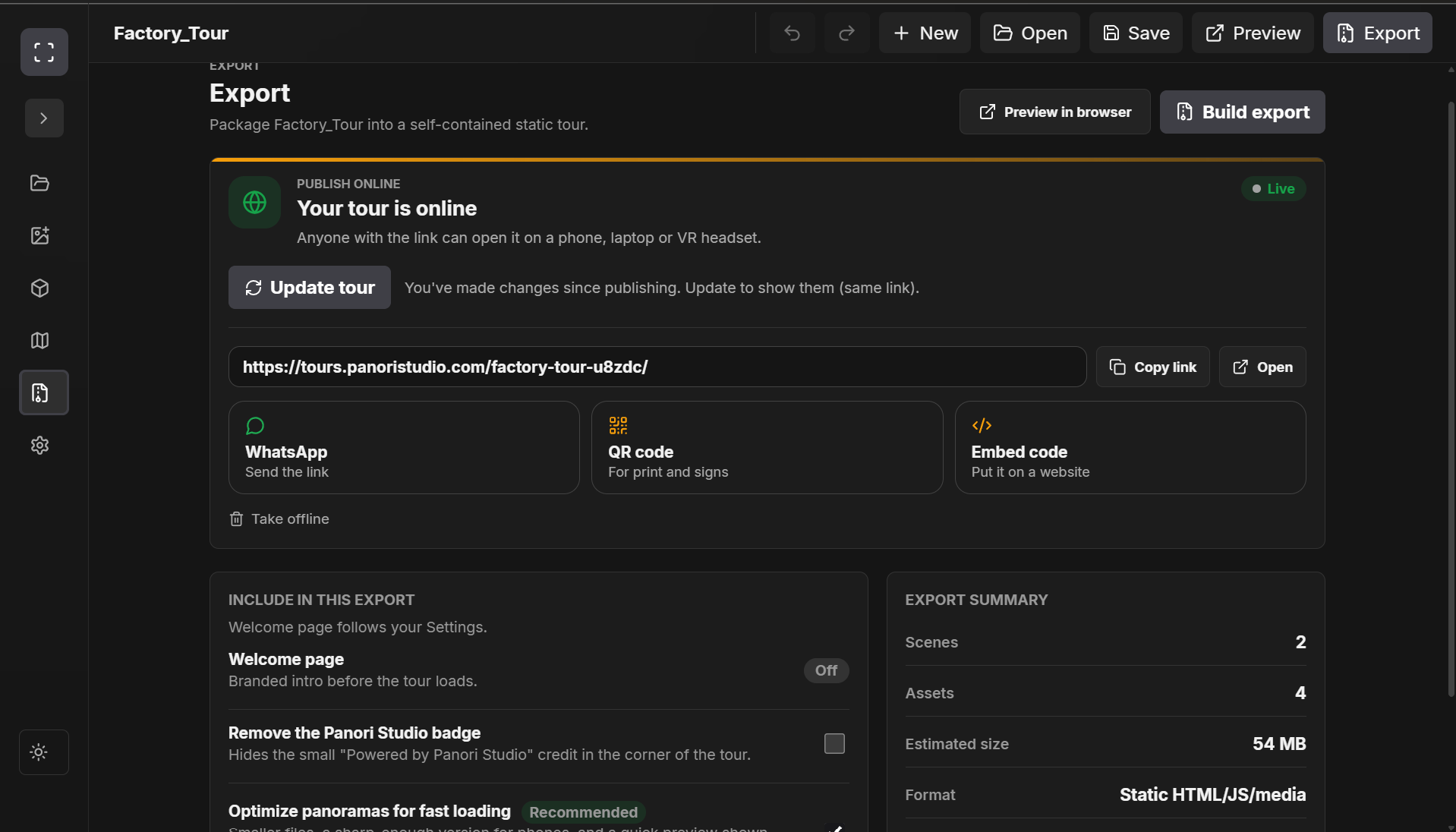
Task: Open WhatsApp send link card
Action: 404,448
